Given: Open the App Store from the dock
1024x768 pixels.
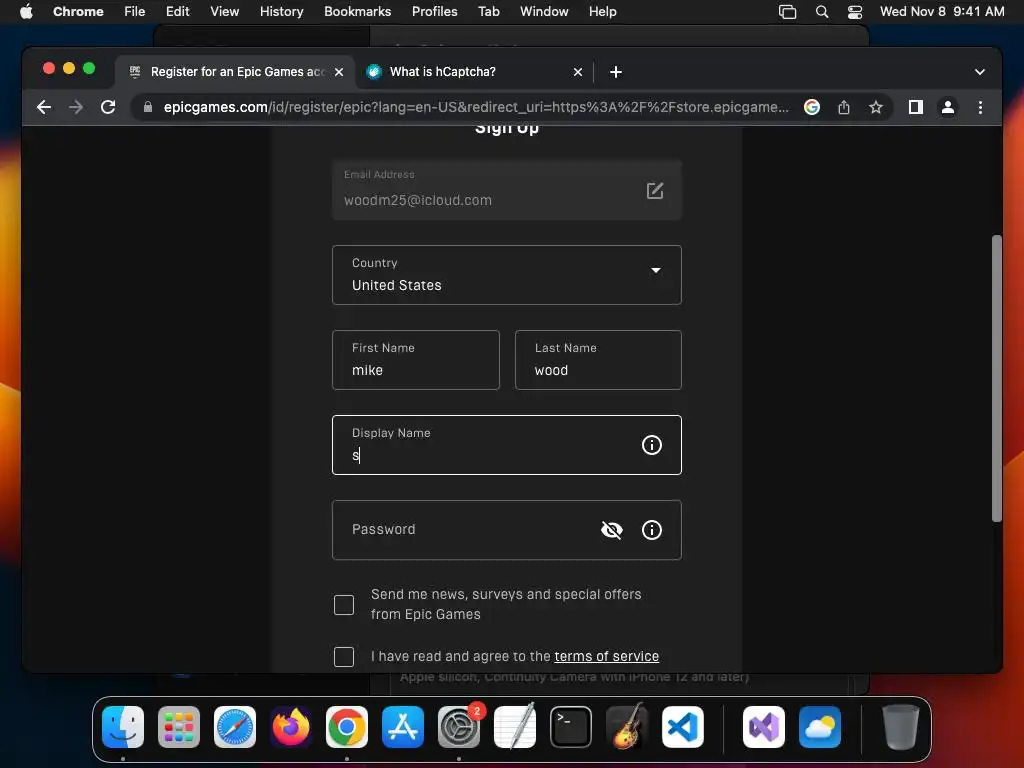Looking at the screenshot, I should [x=403, y=727].
